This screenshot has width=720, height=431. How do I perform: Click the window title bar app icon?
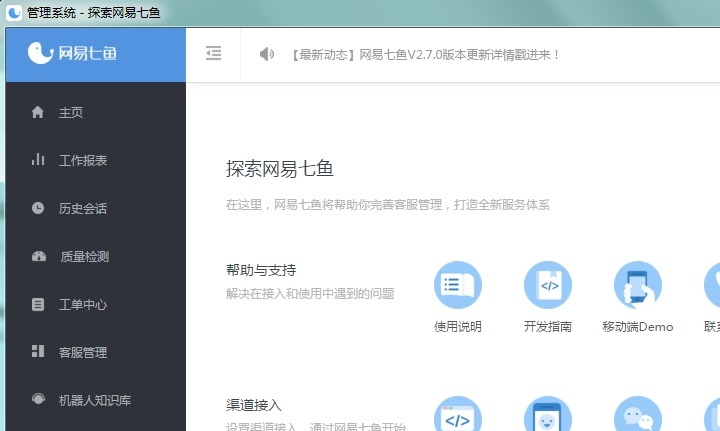tap(14, 12)
